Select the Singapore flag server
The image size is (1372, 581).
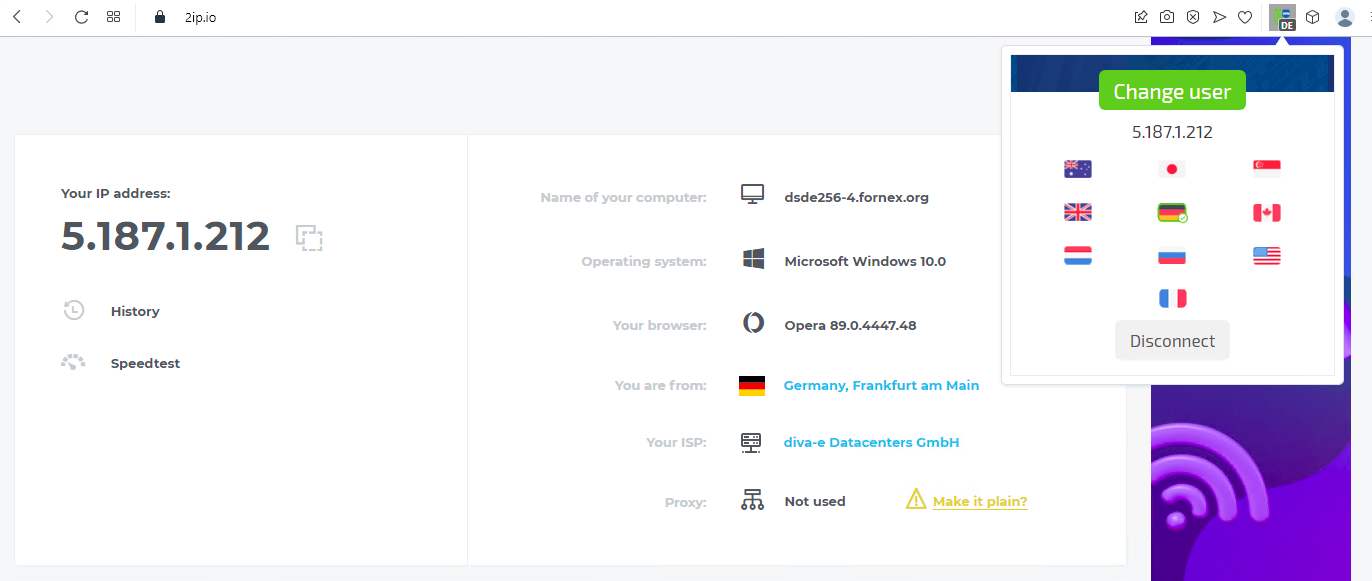coord(1267,169)
